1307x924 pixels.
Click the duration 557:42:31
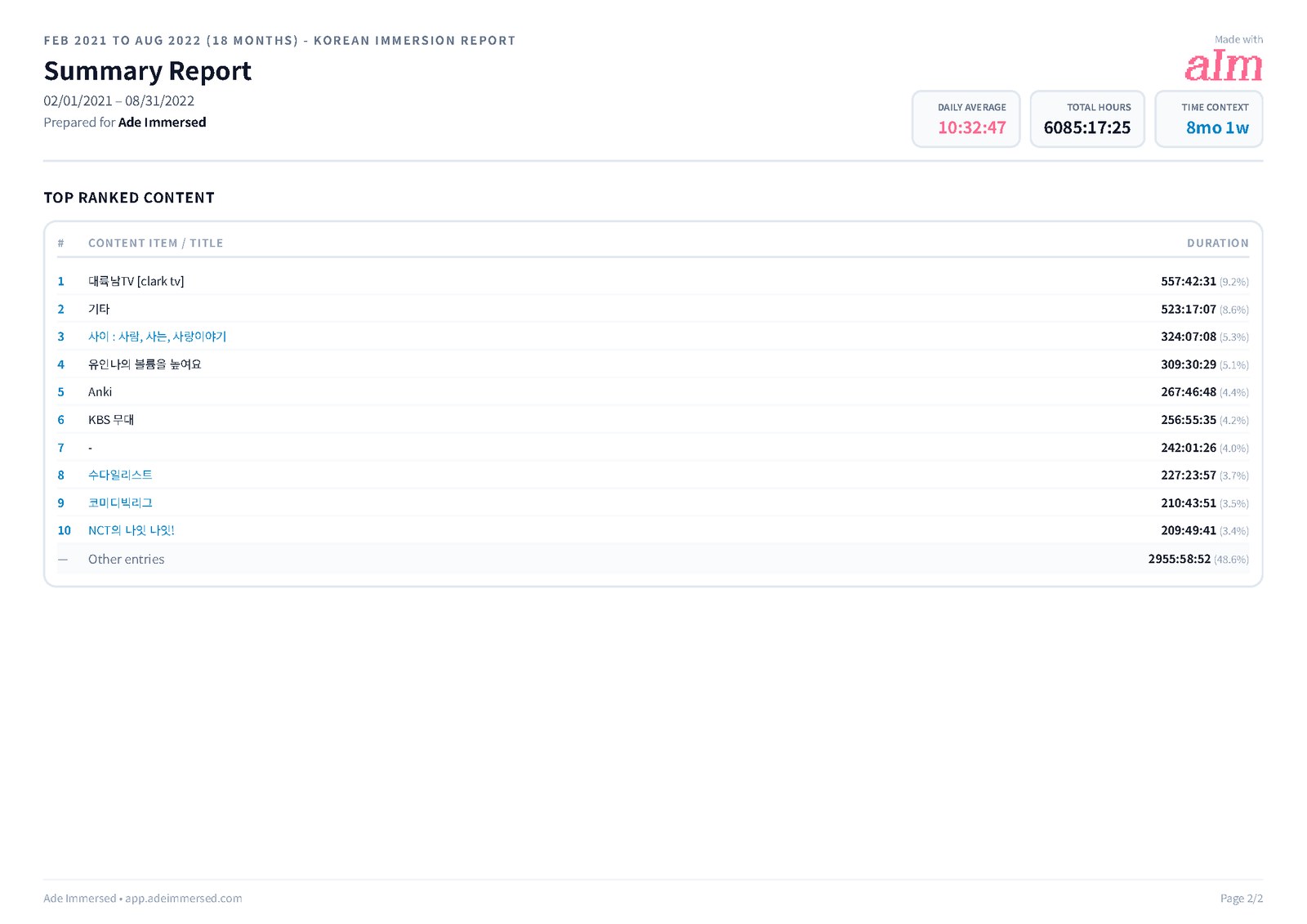point(1189,281)
